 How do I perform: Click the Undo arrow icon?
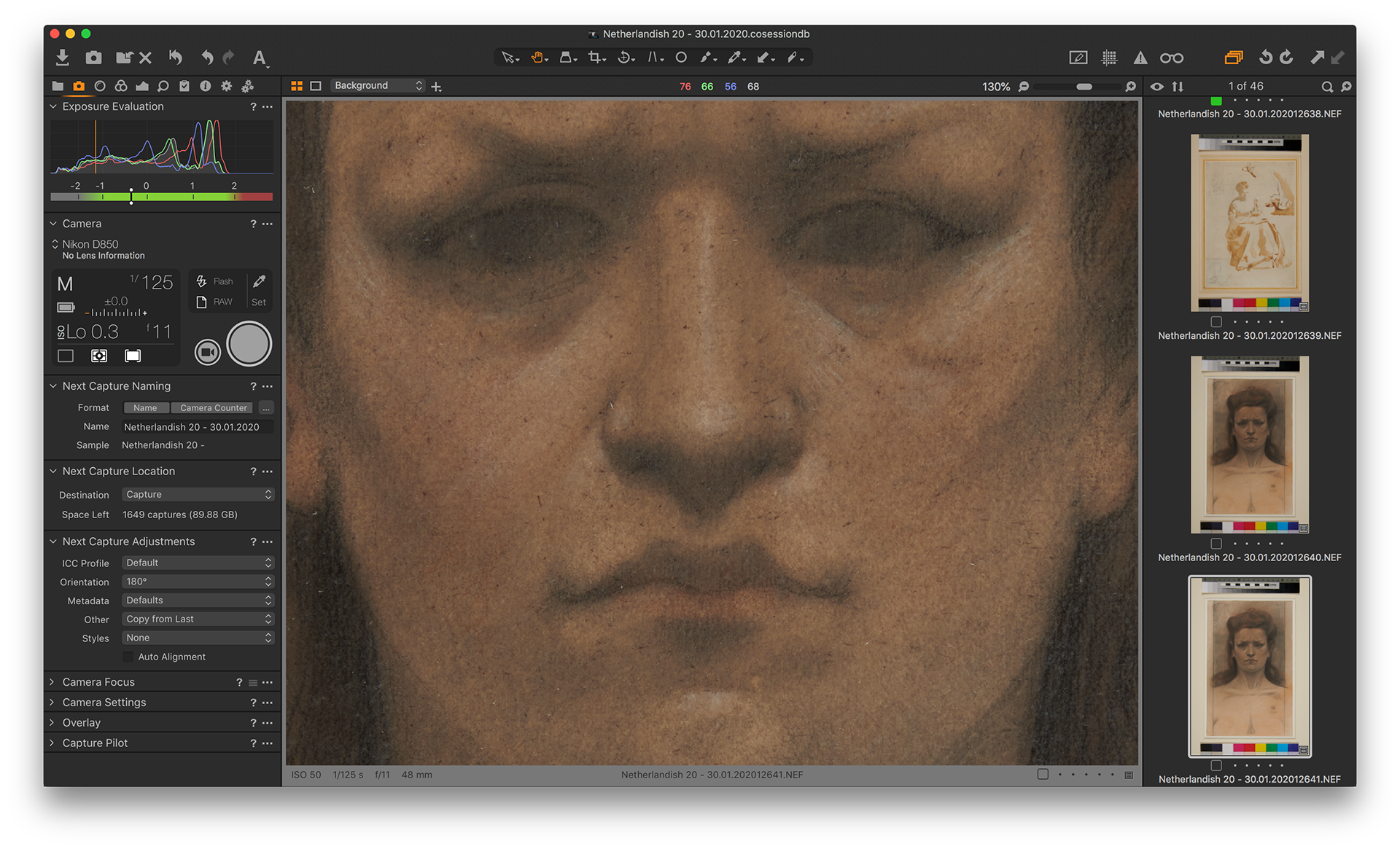207,58
